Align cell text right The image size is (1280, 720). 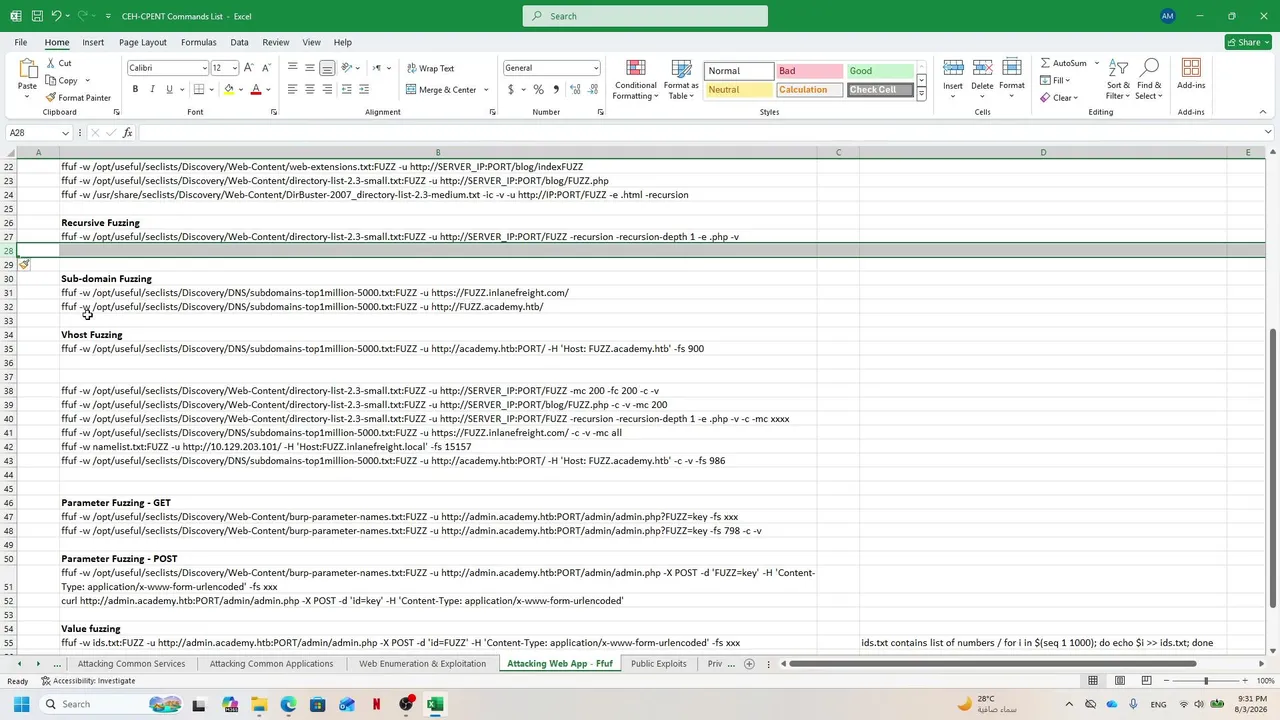[x=327, y=89]
